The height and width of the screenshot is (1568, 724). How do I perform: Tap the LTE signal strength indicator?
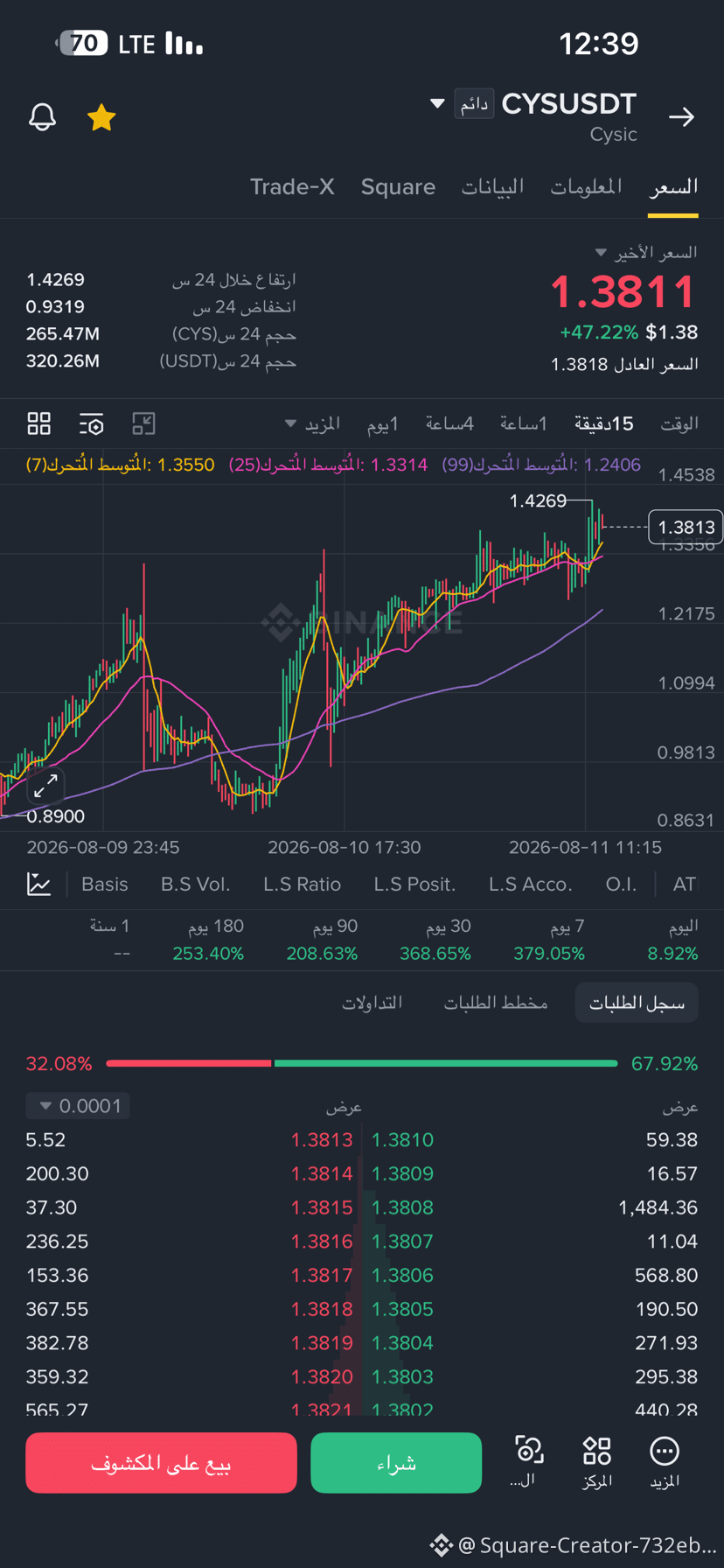161,44
